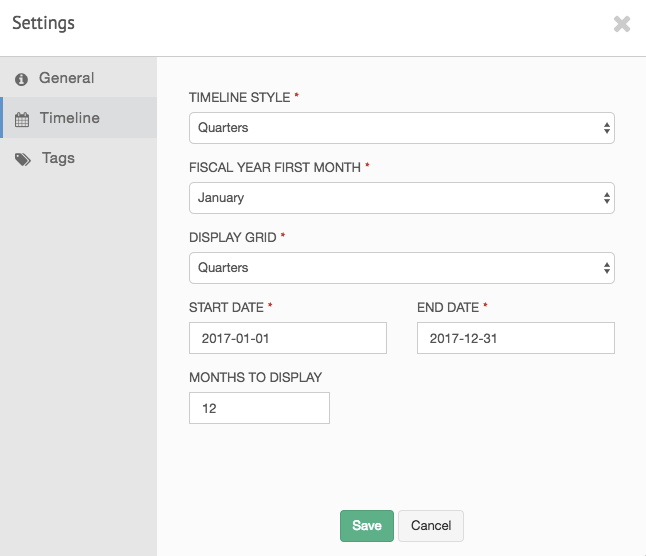Click the arrows on the January select
Screen dimensions: 646x556
tap(607, 198)
